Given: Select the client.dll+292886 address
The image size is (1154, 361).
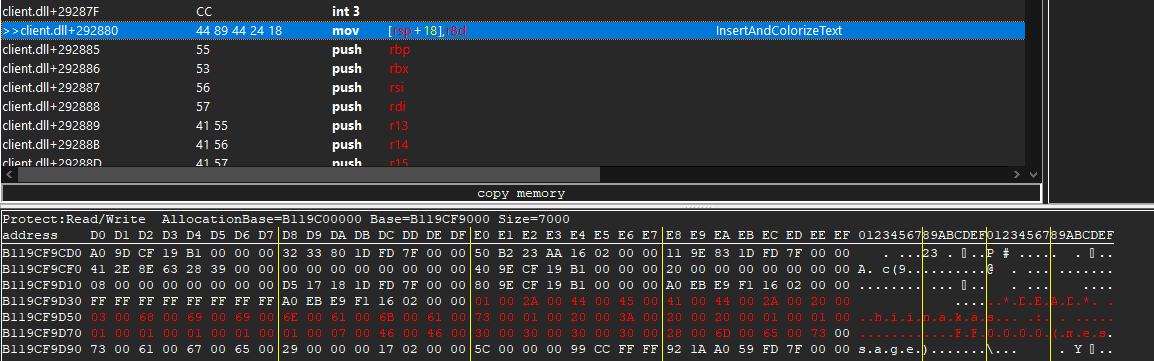Looking at the screenshot, I should [x=51, y=68].
